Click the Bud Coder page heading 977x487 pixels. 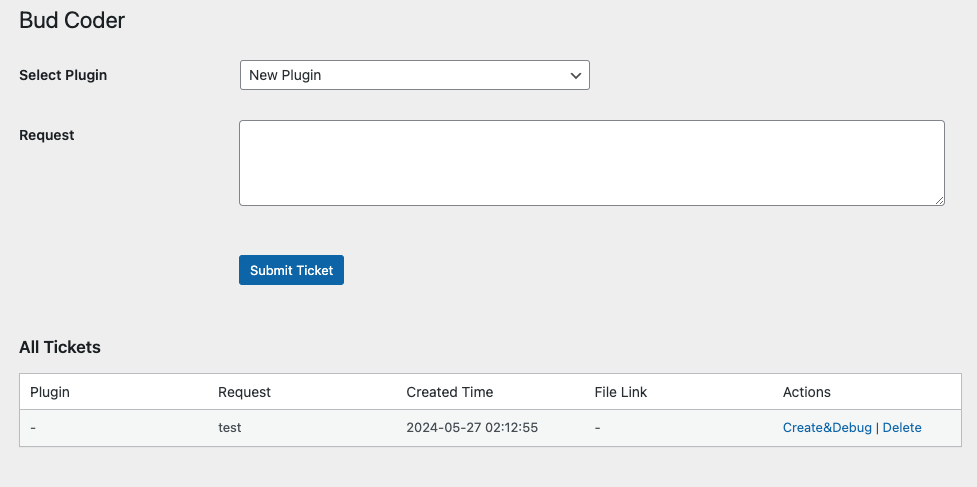[x=72, y=20]
